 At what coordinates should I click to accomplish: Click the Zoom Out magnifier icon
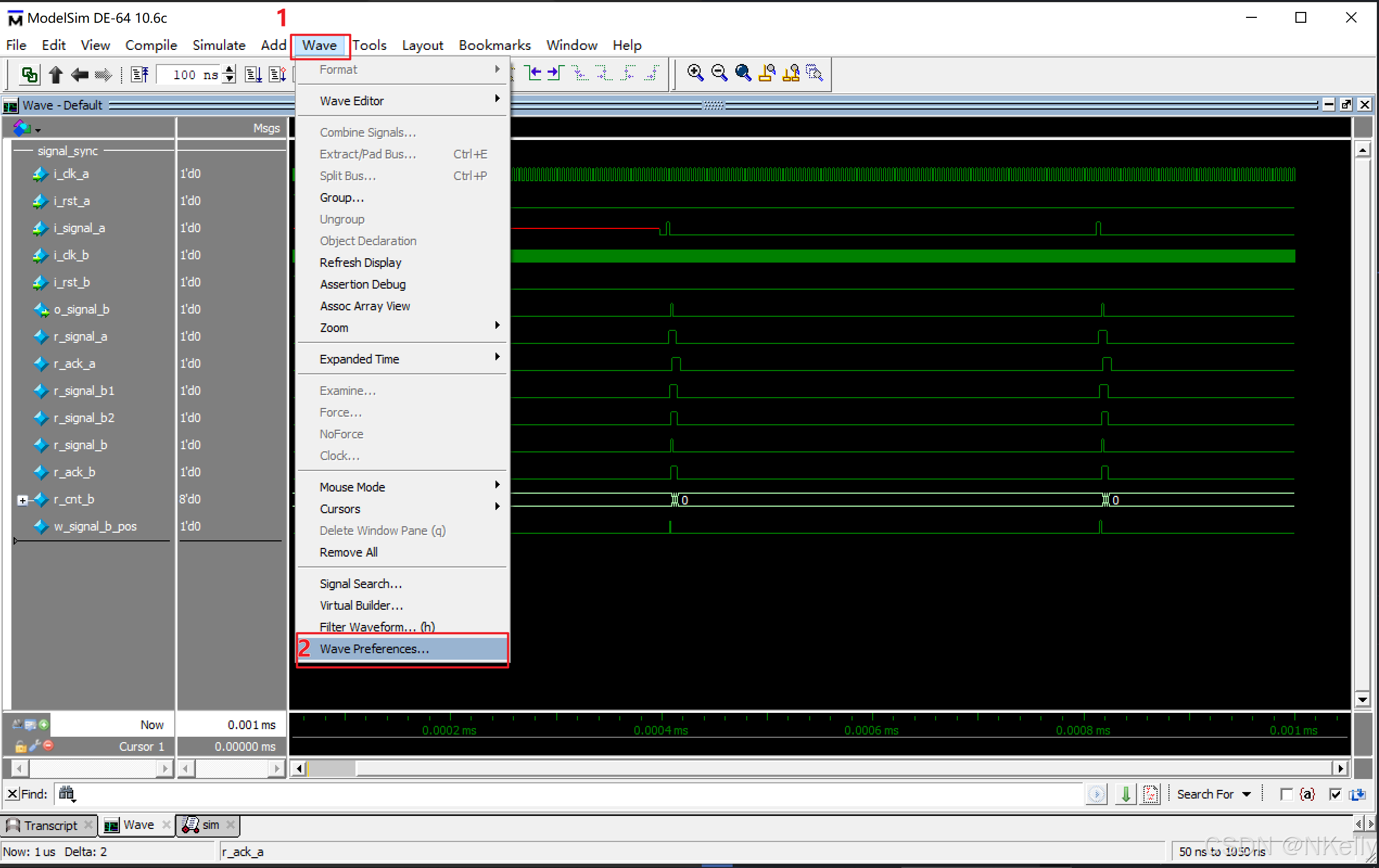pos(719,73)
